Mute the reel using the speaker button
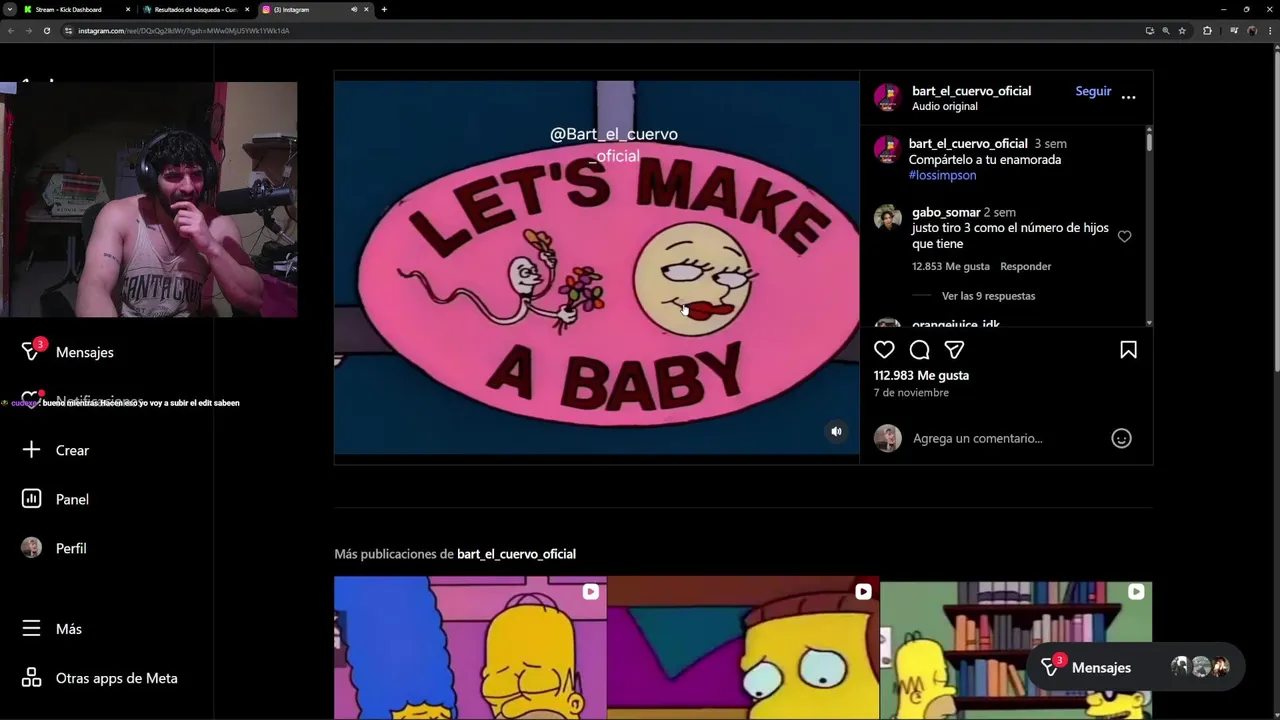The width and height of the screenshot is (1280, 720). click(837, 432)
